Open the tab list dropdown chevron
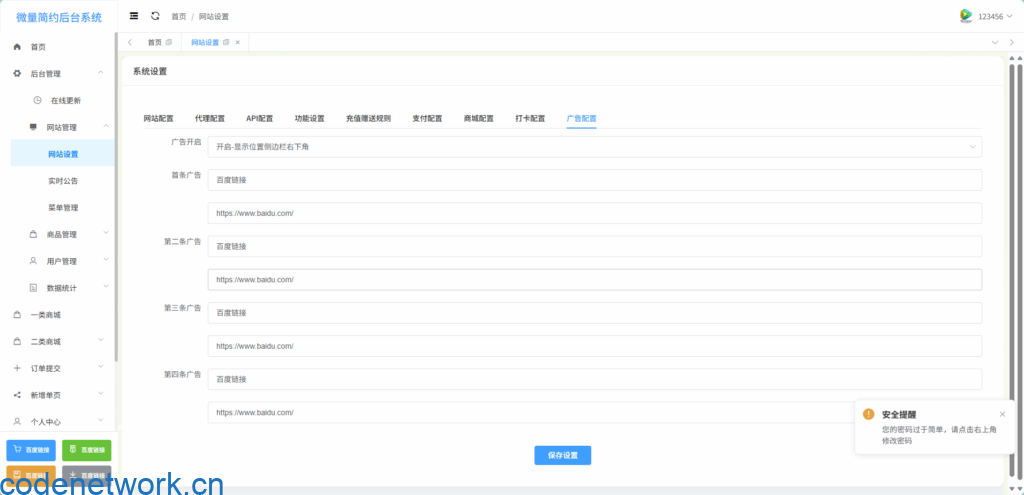The height and width of the screenshot is (495, 1024). (x=1011, y=42)
